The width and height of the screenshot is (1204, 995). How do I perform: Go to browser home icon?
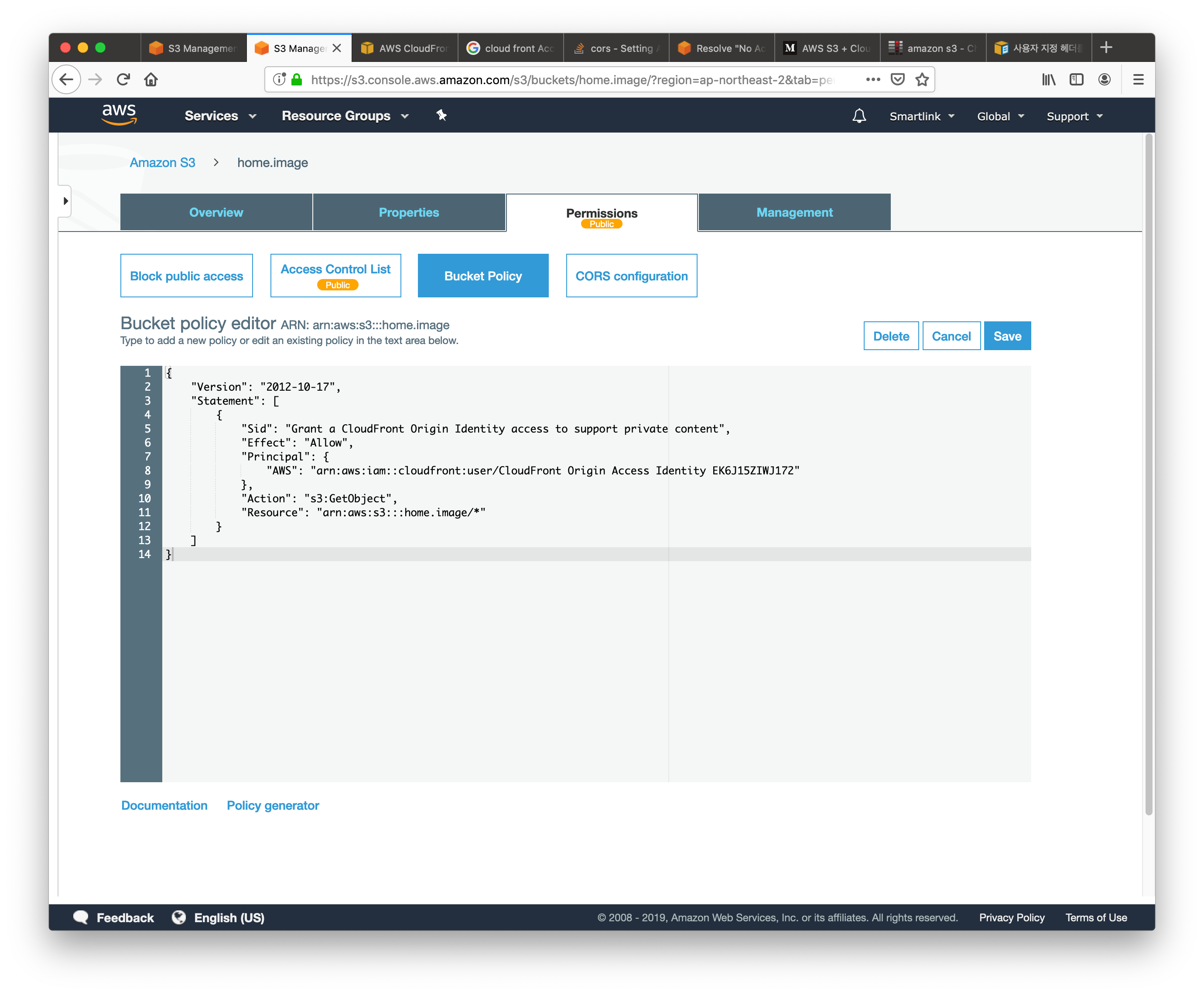tap(151, 80)
